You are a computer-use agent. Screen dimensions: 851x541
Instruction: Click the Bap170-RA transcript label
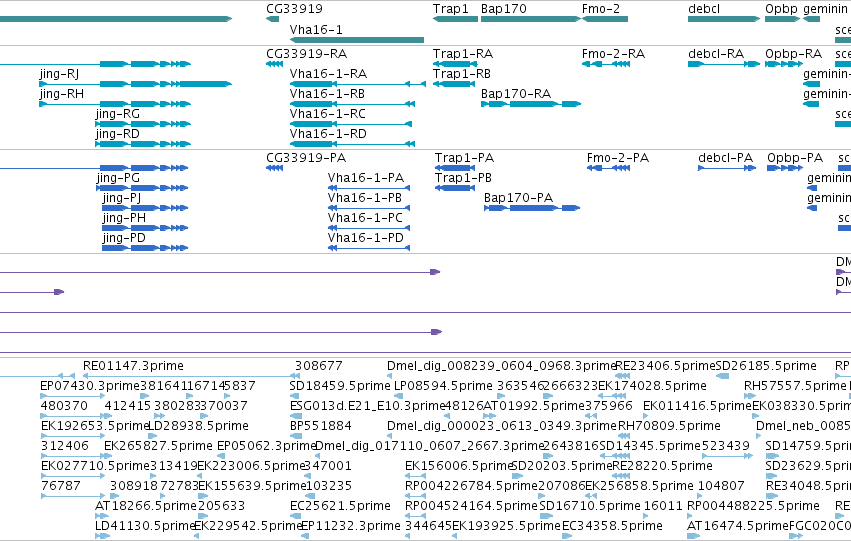[x=516, y=94]
